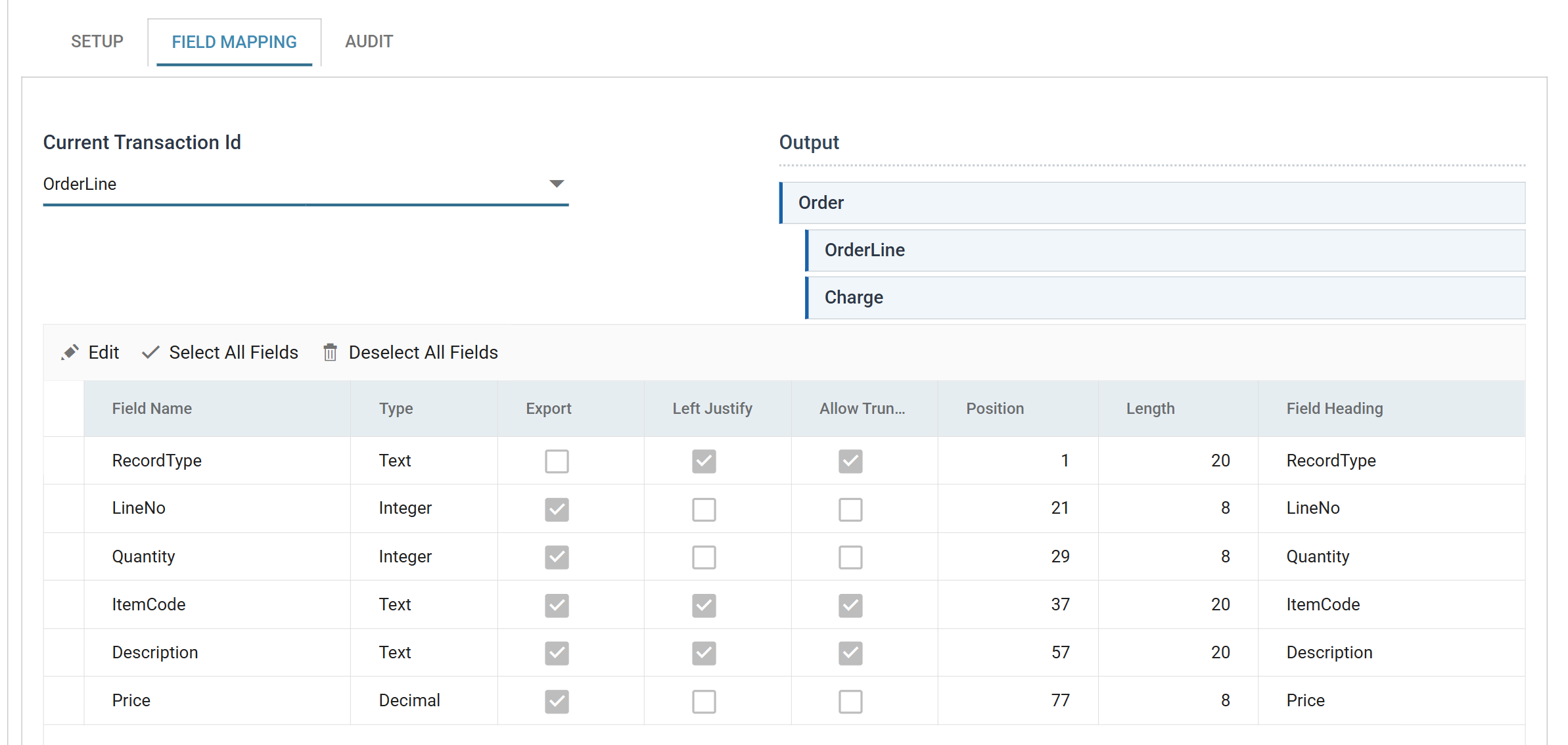This screenshot has width=1568, height=745.
Task: Click Select All Fields button
Action: [220, 353]
